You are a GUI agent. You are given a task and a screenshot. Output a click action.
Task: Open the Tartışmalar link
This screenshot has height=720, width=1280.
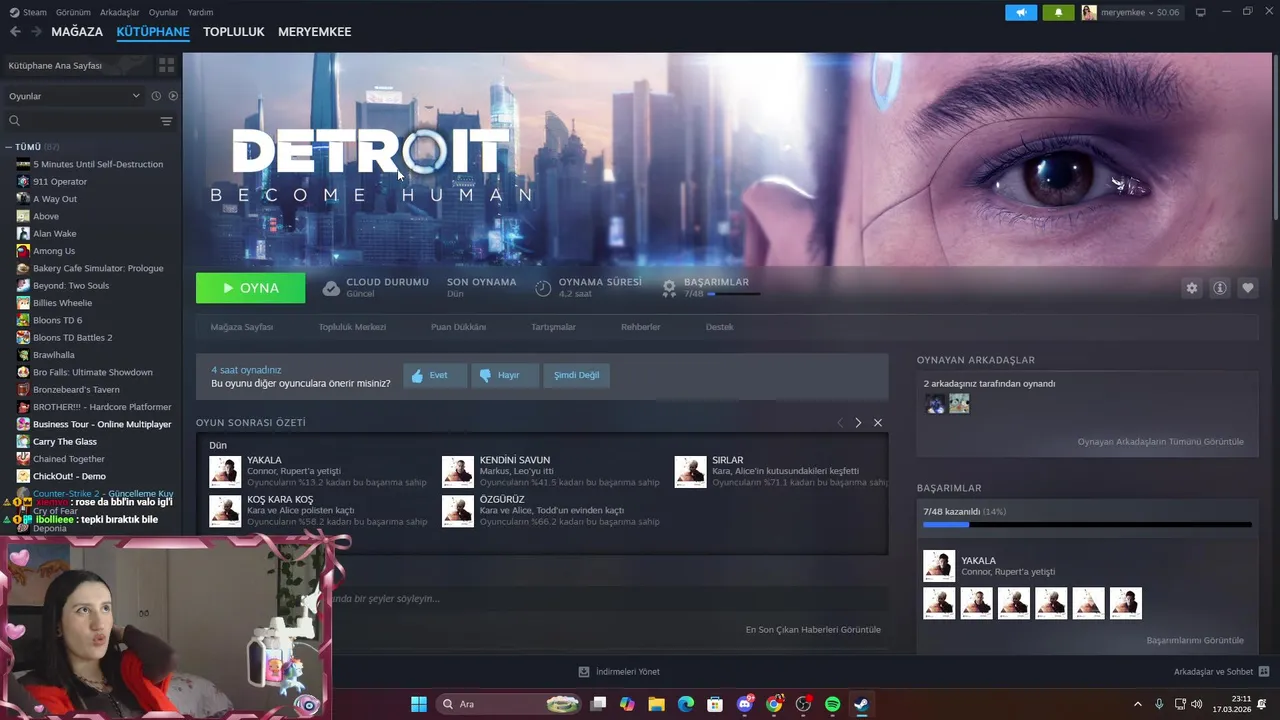[x=553, y=327]
